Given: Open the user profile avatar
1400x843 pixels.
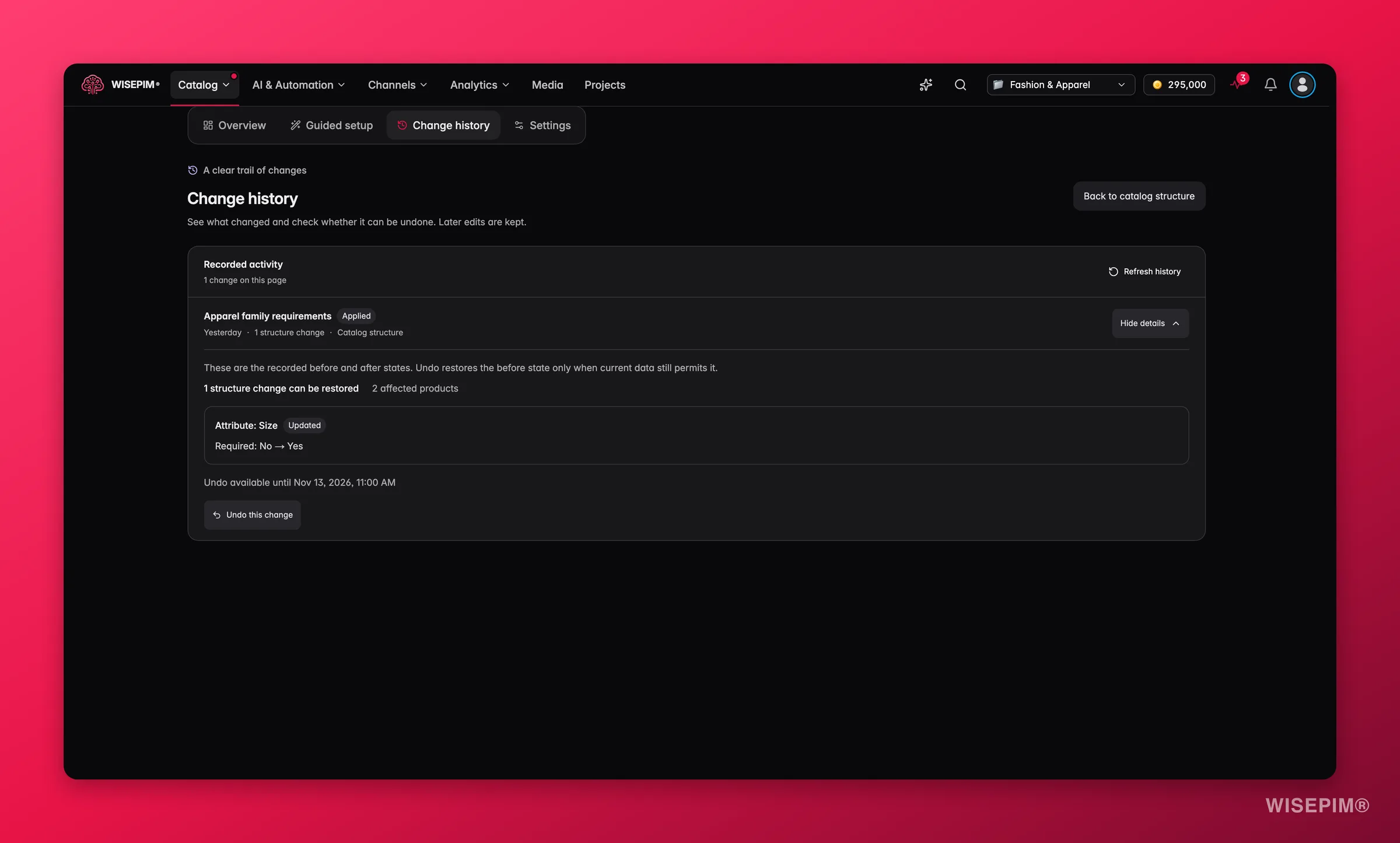Looking at the screenshot, I should (x=1302, y=85).
